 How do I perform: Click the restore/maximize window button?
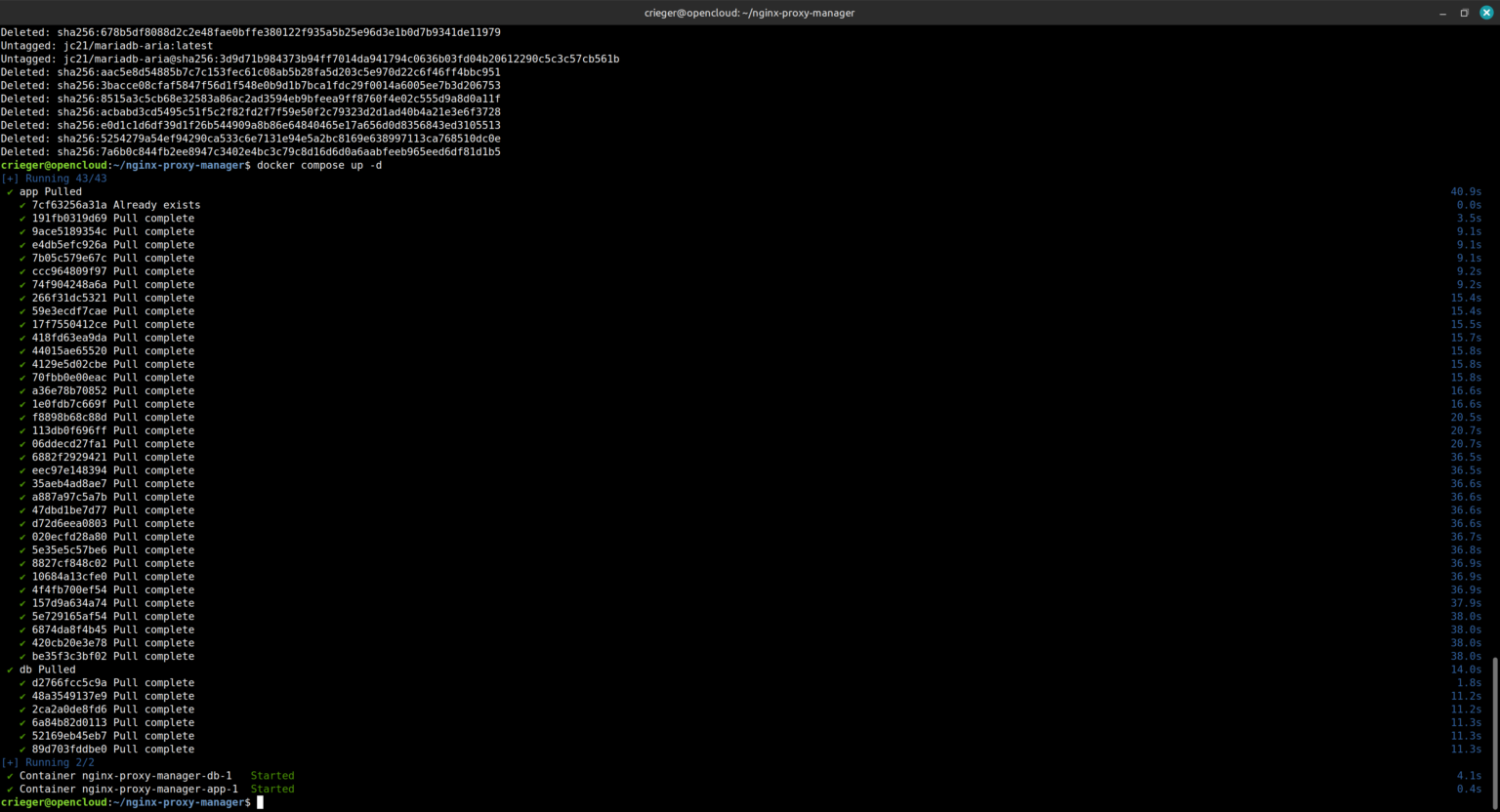pyautogui.click(x=1464, y=13)
